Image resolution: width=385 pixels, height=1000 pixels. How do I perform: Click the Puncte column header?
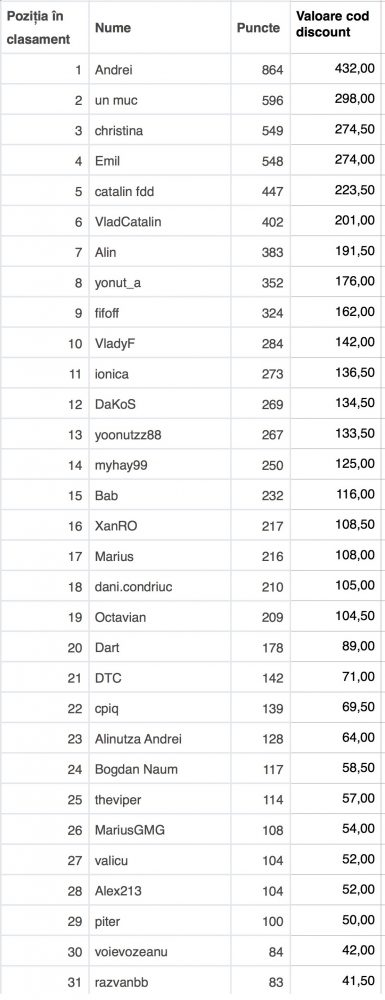(258, 27)
